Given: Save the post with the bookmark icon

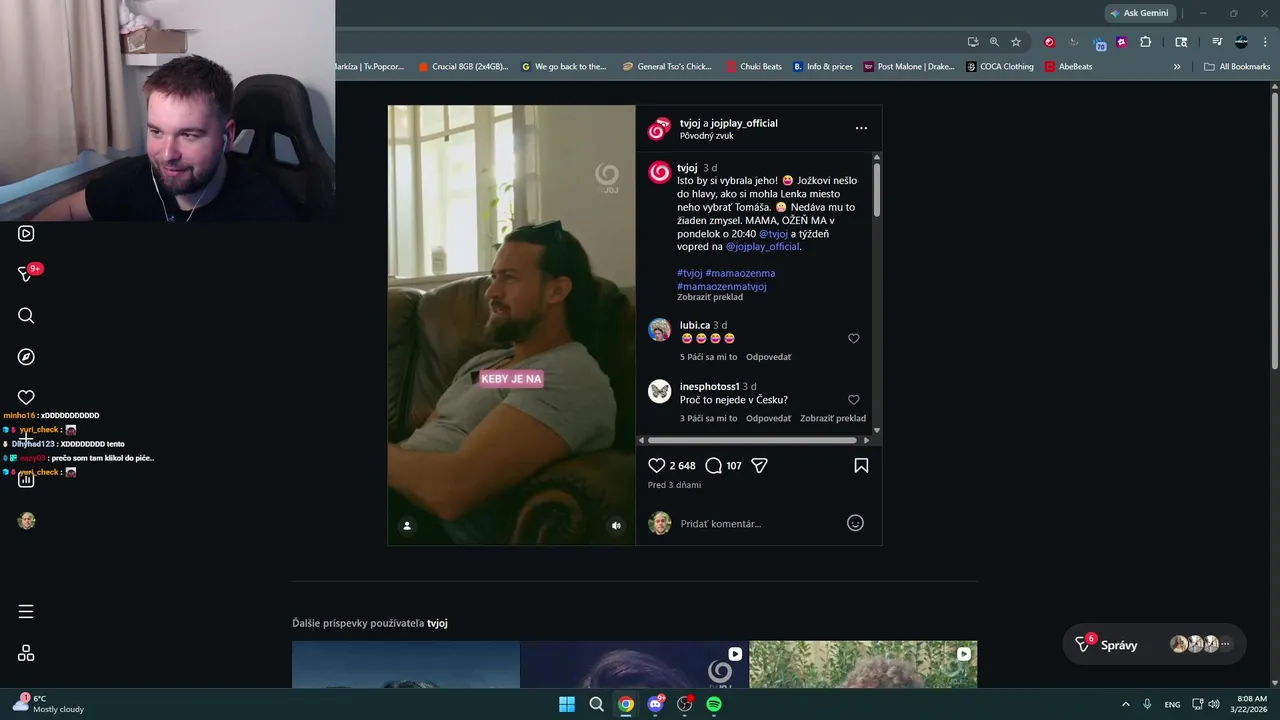Looking at the screenshot, I should [x=861, y=466].
